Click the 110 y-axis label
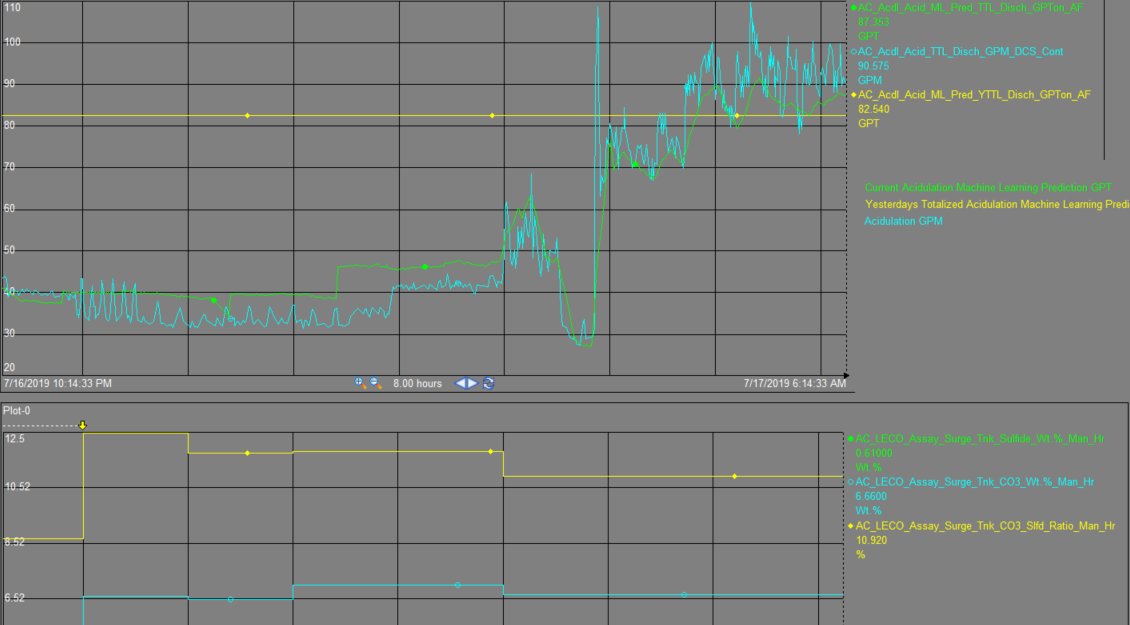Viewport: 1130px width, 625px height. [12, 7]
